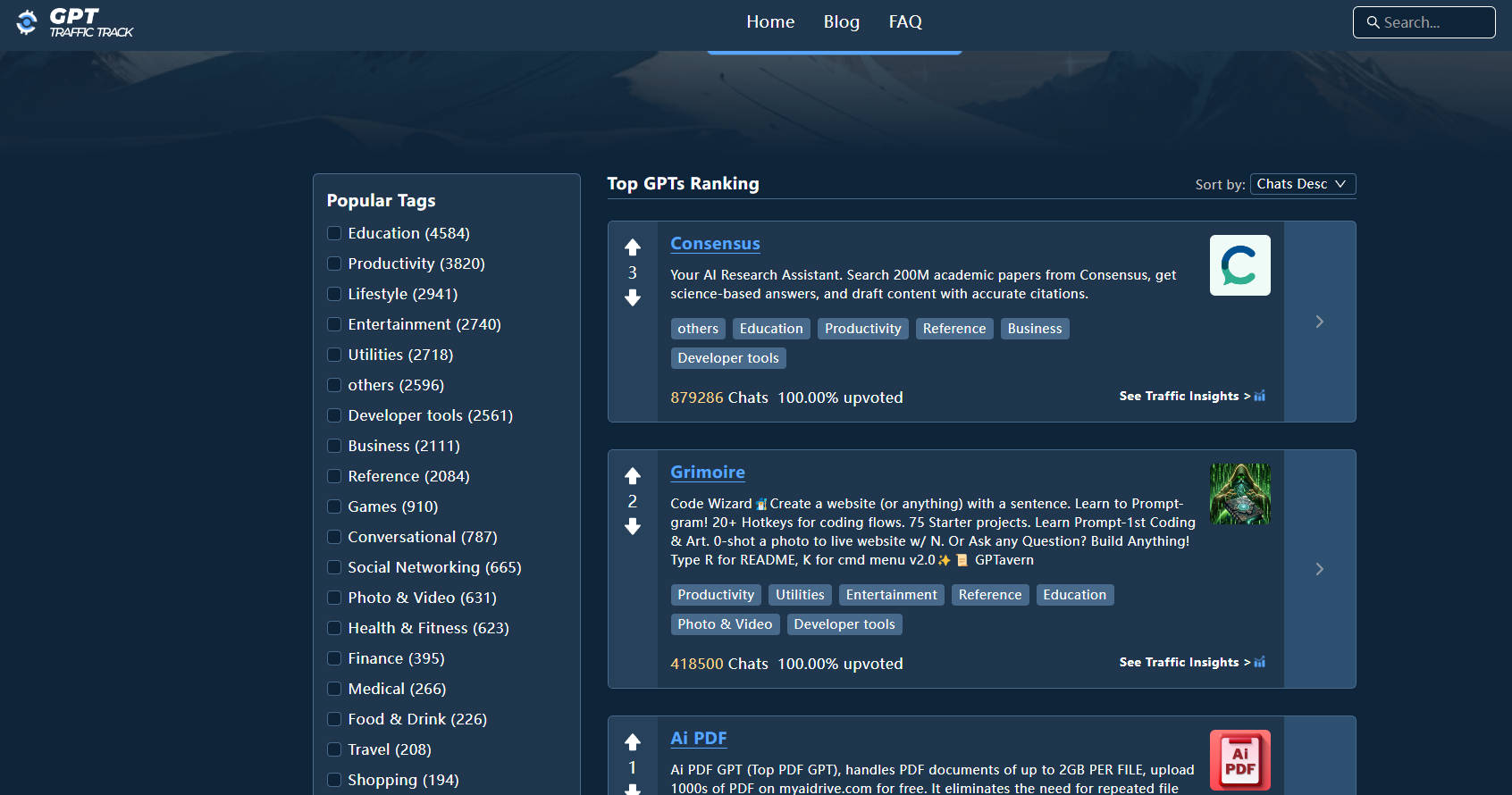Check the Social Networking tag
Viewport: 1512px width, 795px height.
(x=334, y=567)
